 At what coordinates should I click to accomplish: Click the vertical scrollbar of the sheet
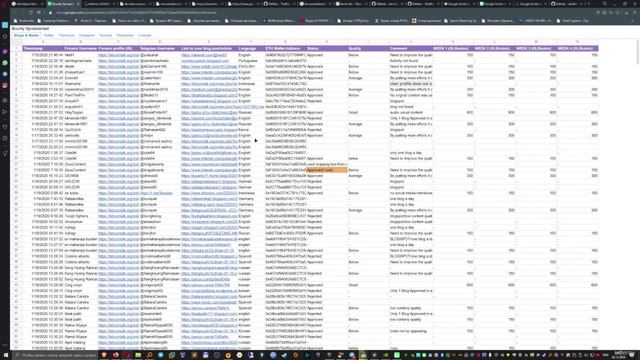click(x=637, y=52)
